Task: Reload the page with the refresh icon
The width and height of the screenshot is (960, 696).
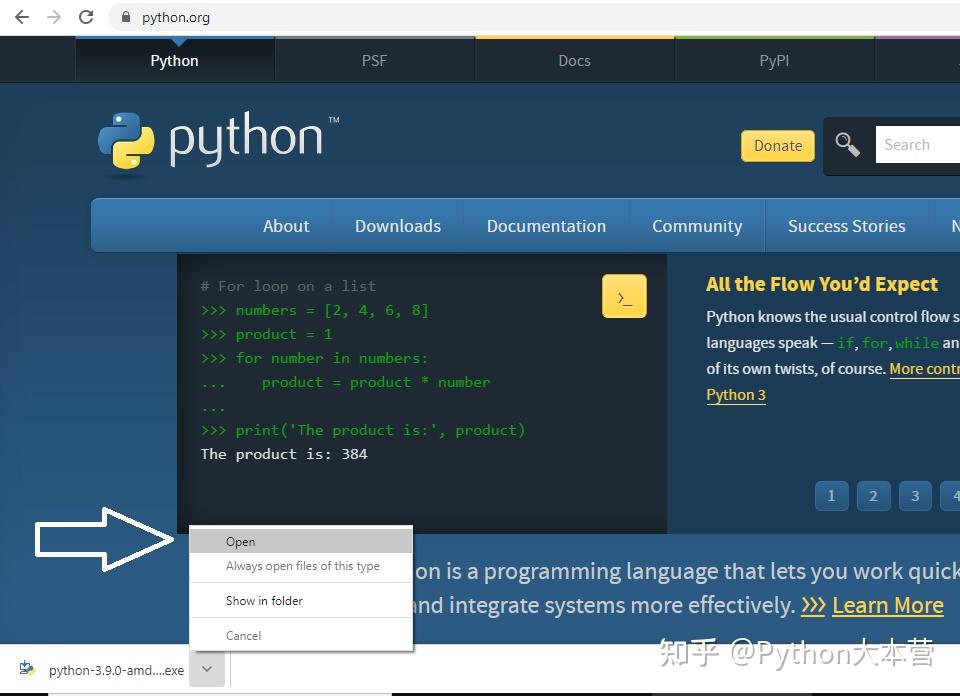Action: pos(87,16)
